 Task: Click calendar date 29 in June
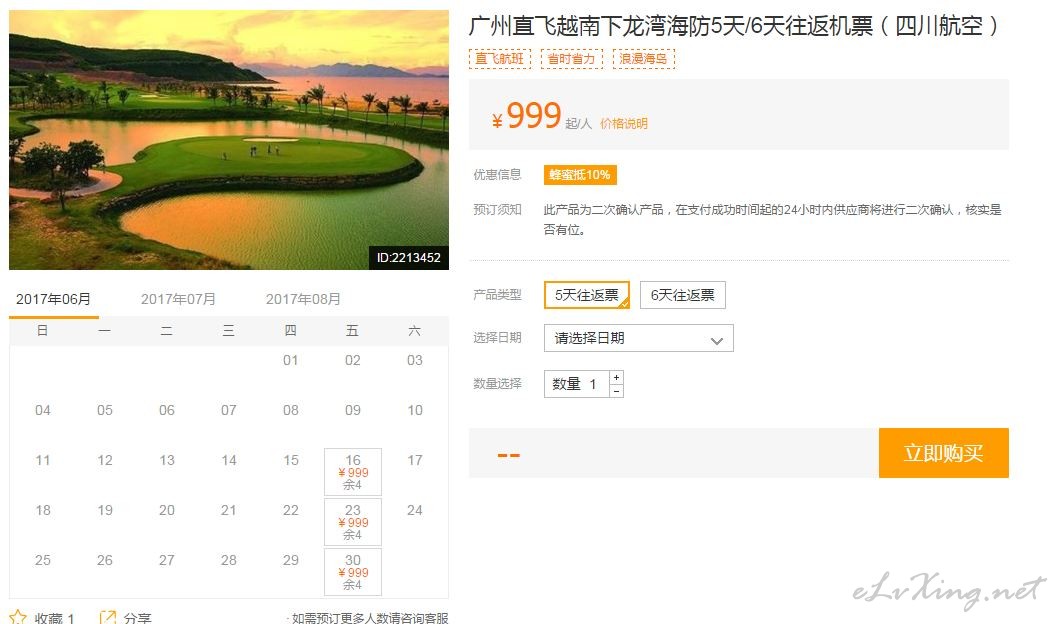tap(291, 560)
